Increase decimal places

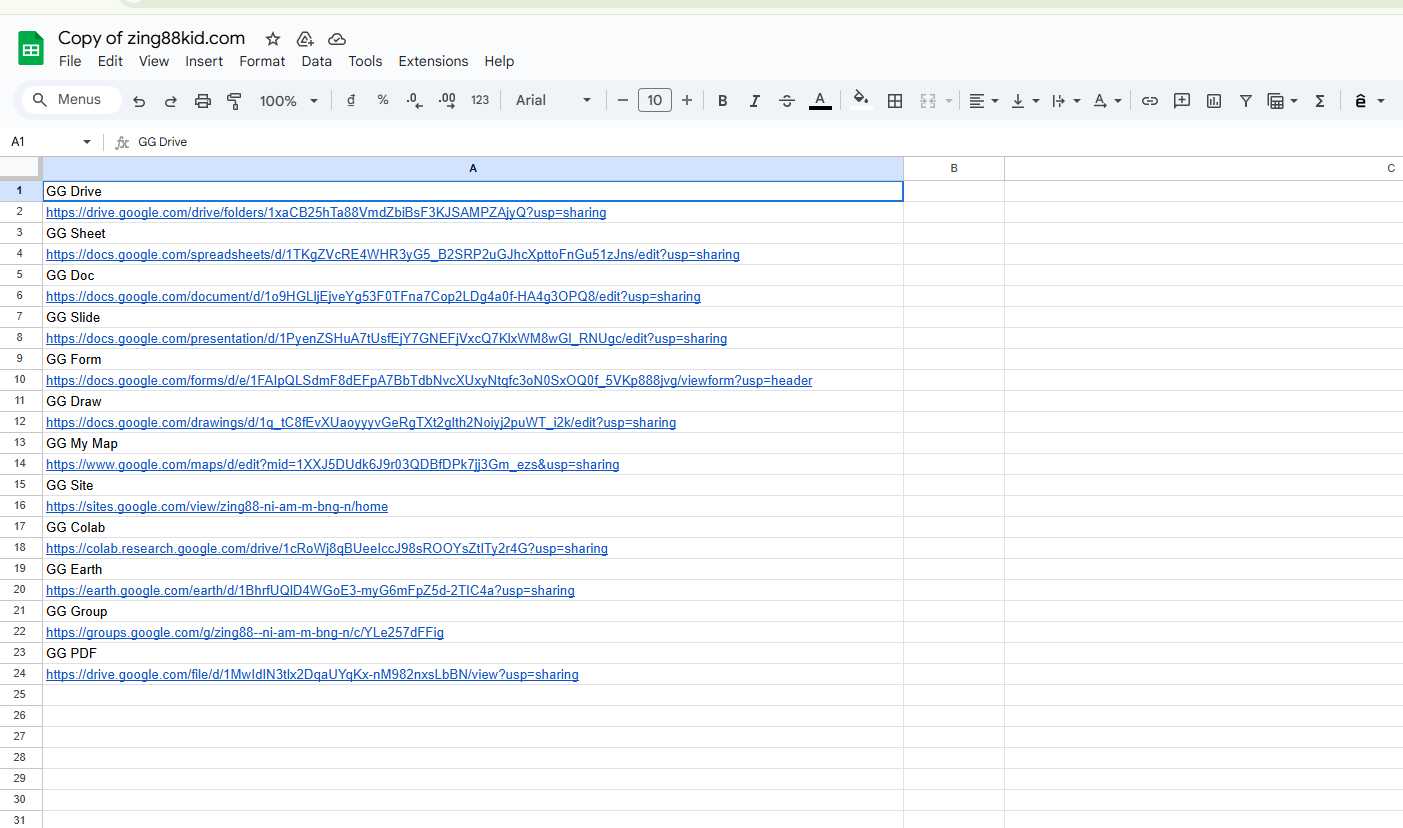click(x=447, y=100)
